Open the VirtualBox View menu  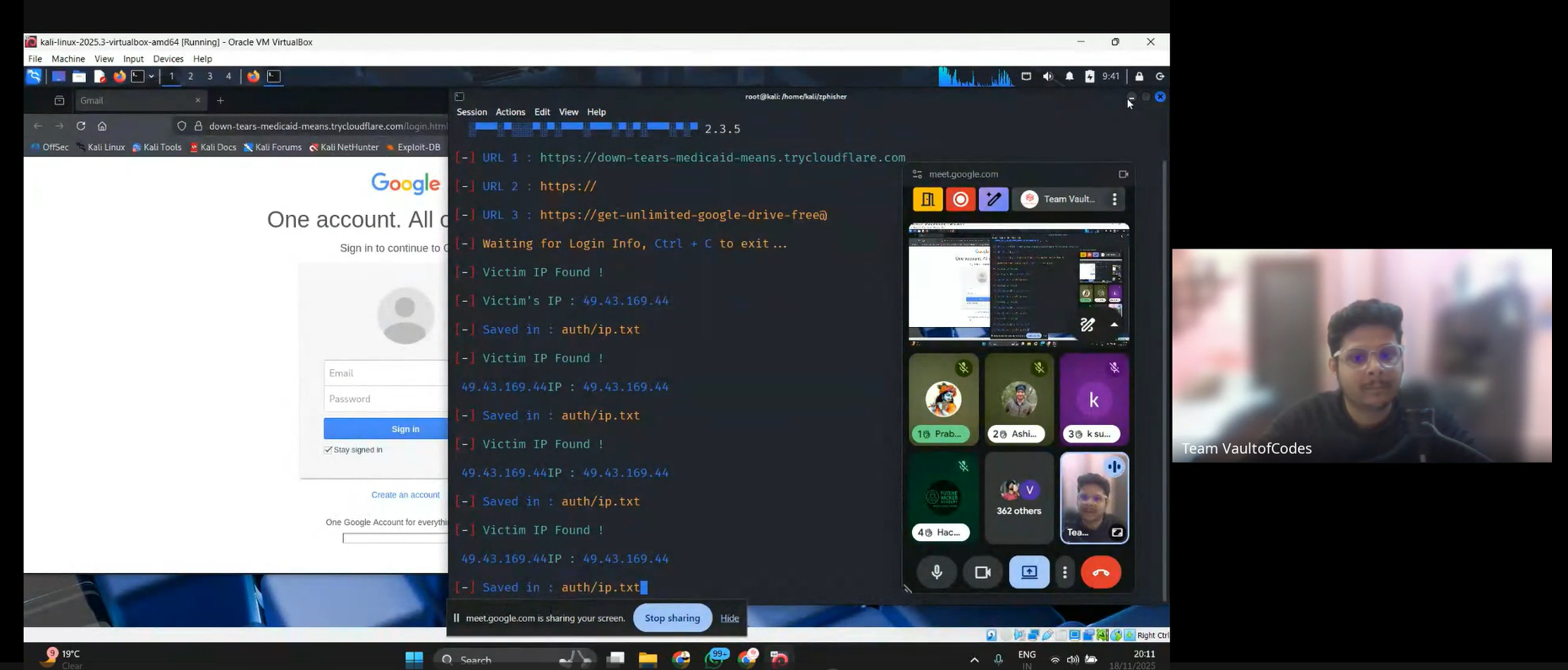[x=104, y=59]
